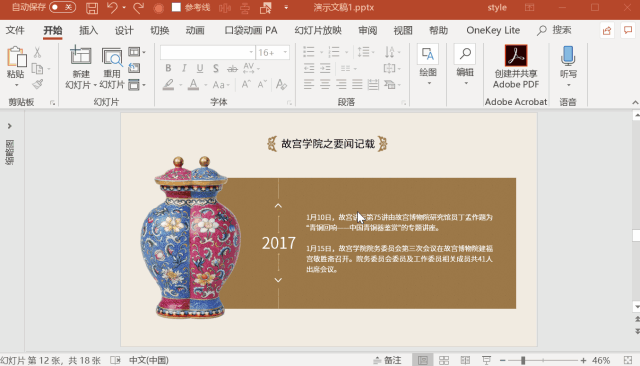
Task: Open the 编辑 editing search tools
Action: [464, 64]
